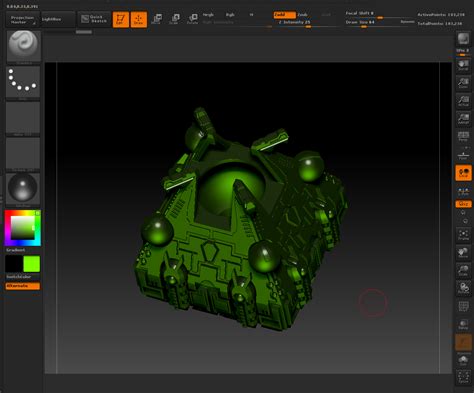This screenshot has width=474, height=393.
Task: Enable Rgb painting mode
Action: coord(230,15)
